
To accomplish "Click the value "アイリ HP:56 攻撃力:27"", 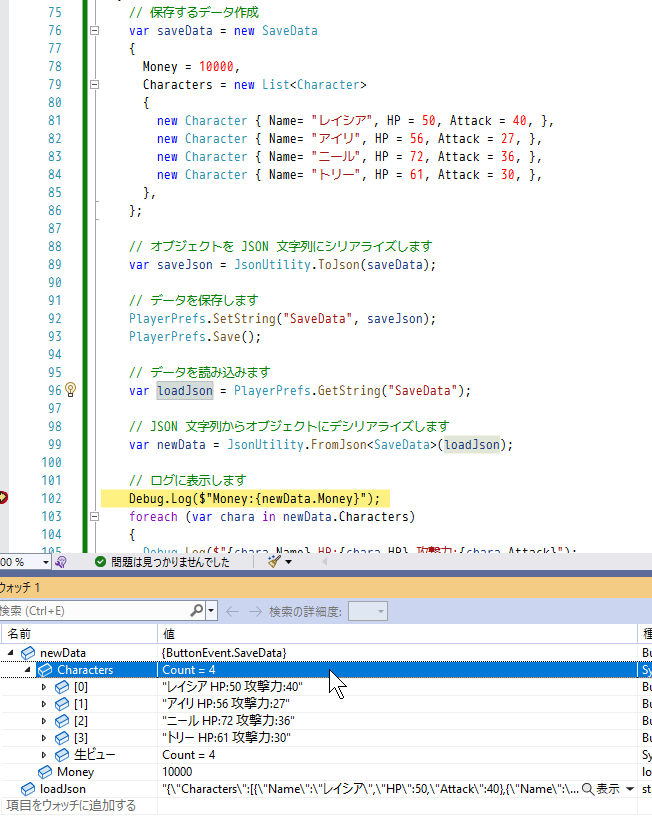I will pos(226,704).
